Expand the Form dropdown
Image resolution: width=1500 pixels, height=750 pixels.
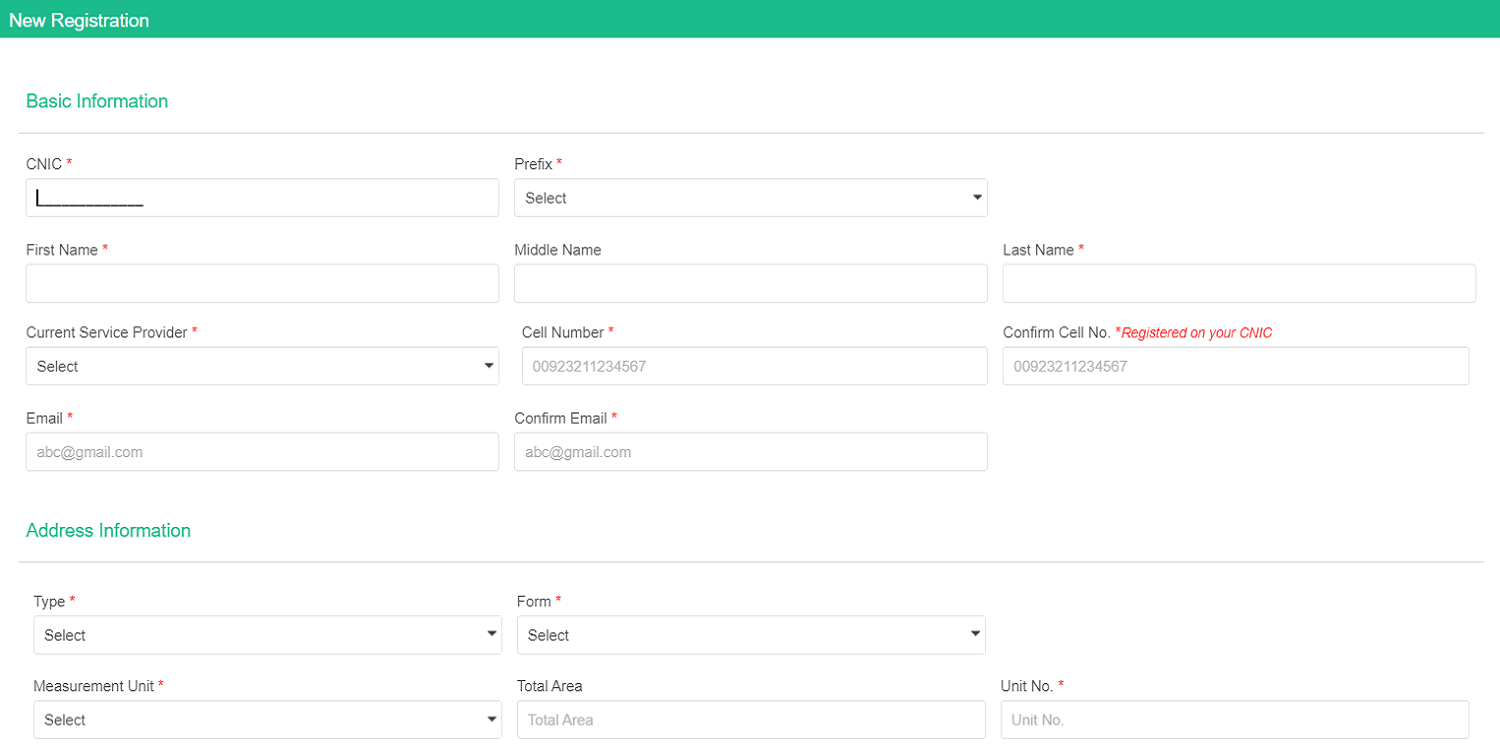tap(750, 635)
